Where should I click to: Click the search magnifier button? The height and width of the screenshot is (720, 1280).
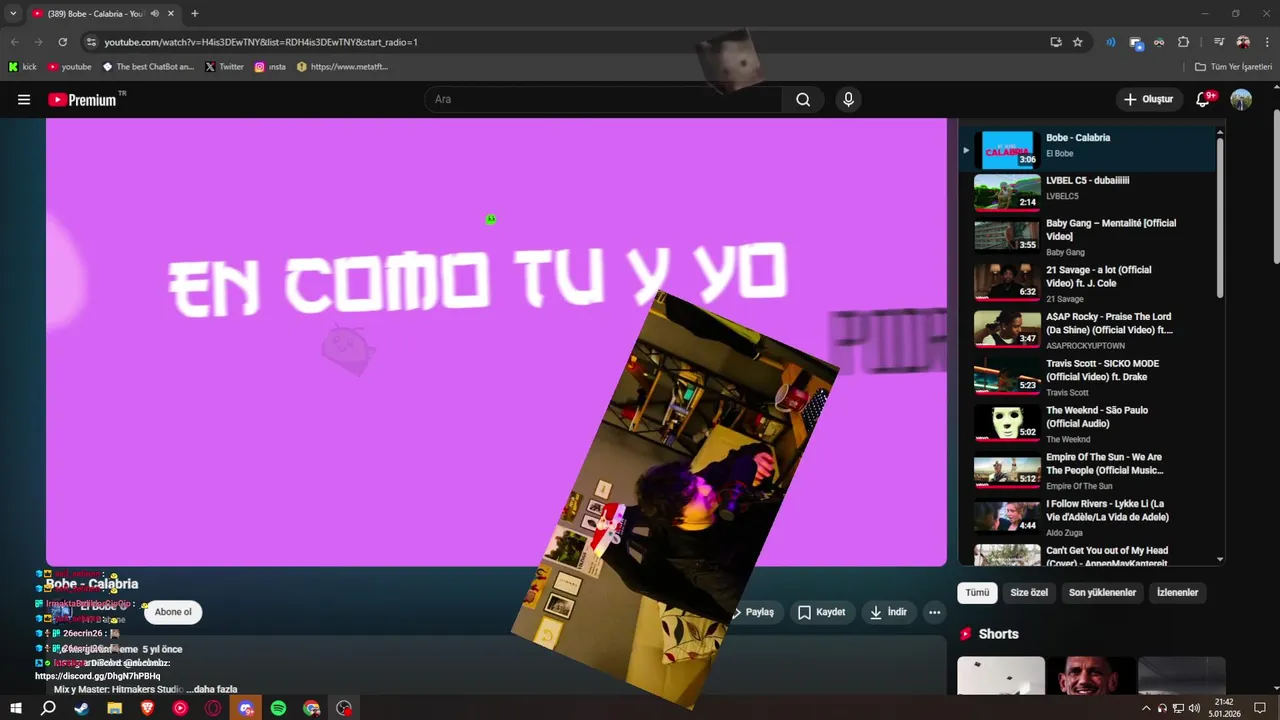click(x=803, y=99)
